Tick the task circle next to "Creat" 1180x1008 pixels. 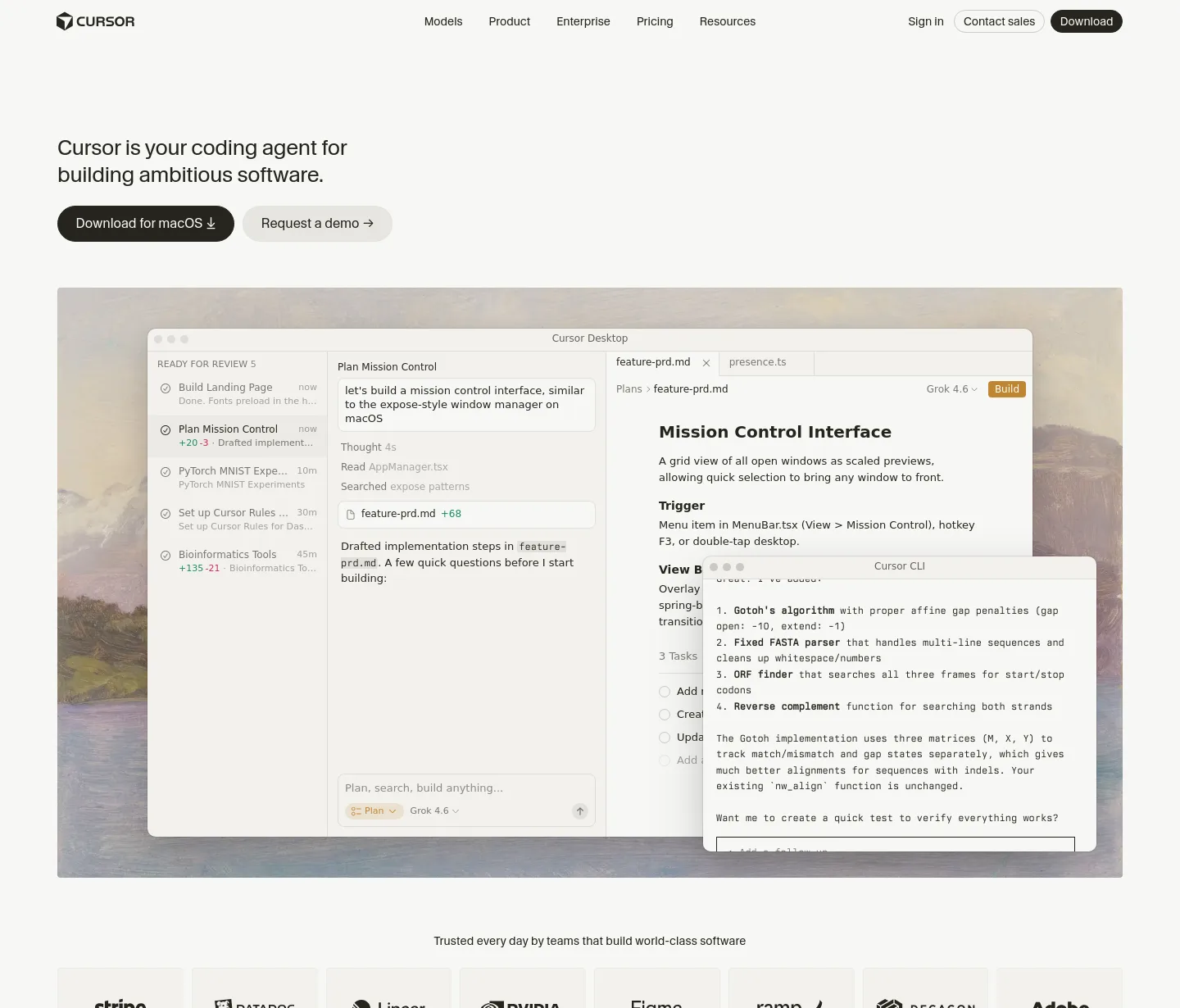[665, 715]
